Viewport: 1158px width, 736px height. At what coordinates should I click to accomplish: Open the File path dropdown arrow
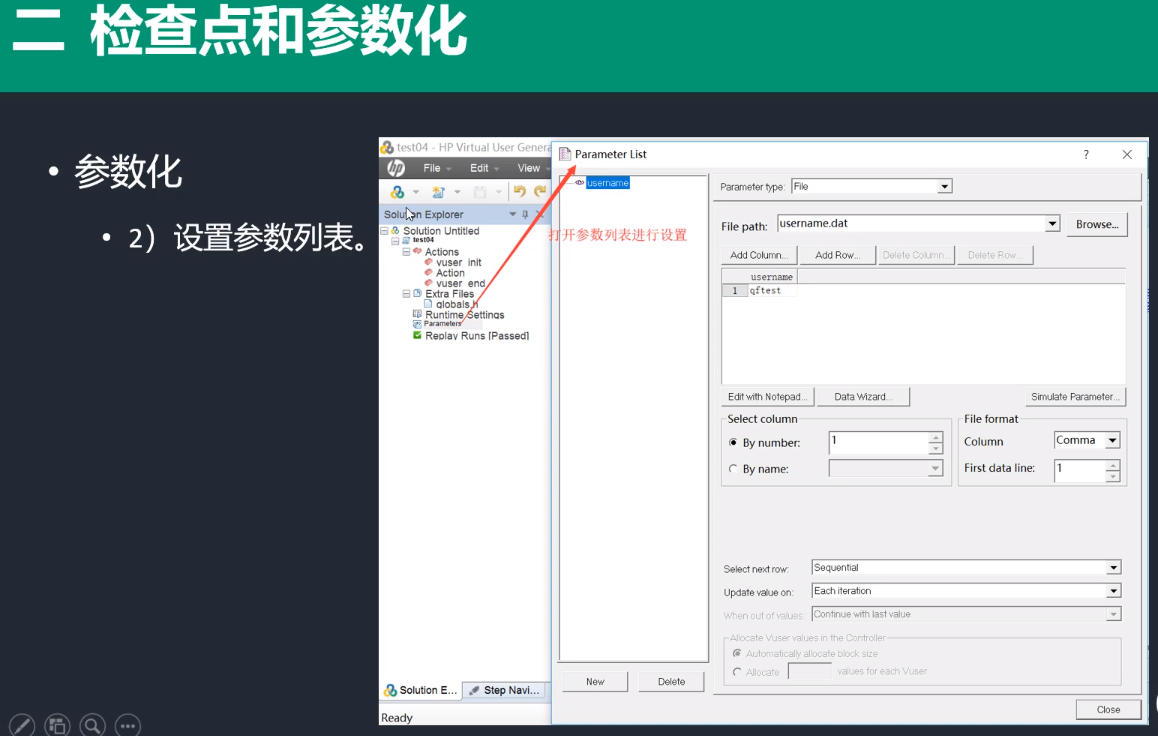[1052, 224]
